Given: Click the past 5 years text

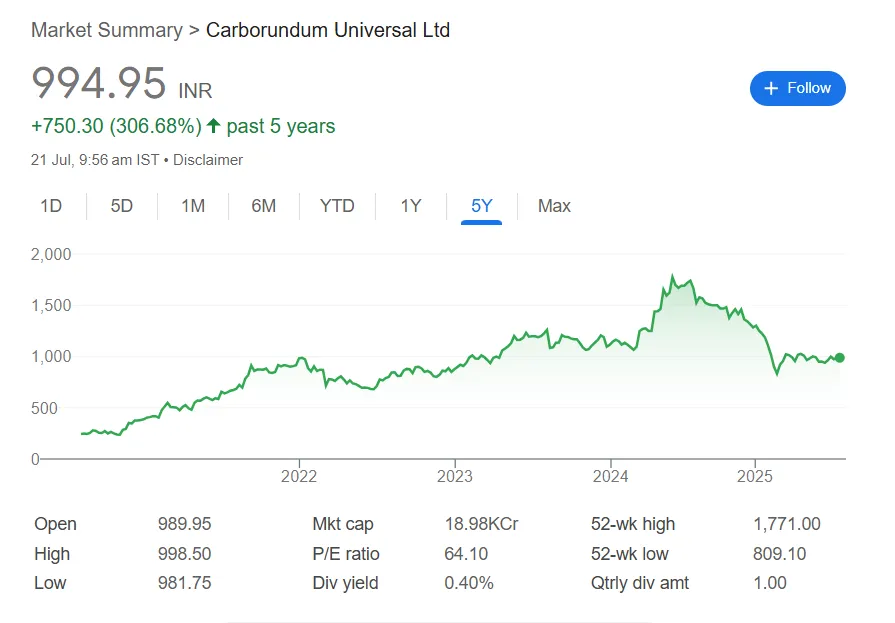Looking at the screenshot, I should point(280,126).
